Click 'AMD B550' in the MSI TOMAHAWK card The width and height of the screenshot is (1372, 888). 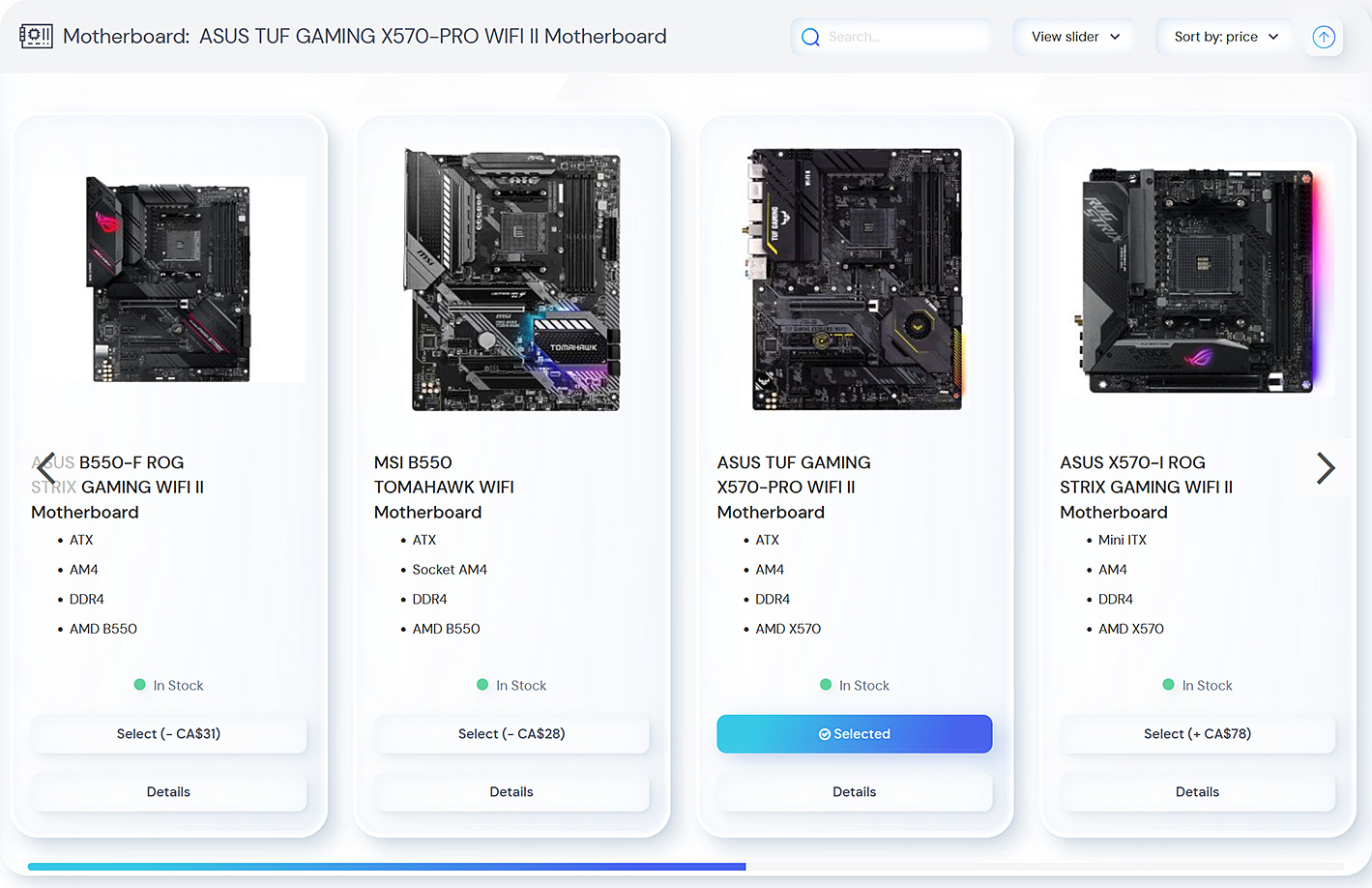[x=446, y=629]
